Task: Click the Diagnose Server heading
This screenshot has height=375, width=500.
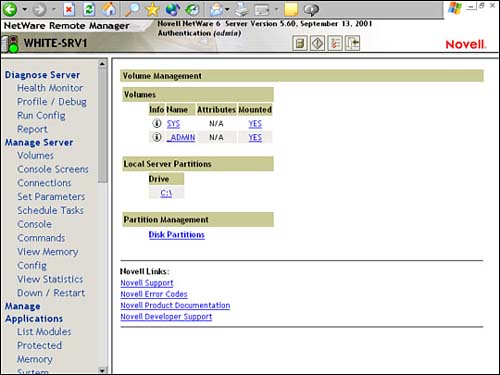Action: [x=42, y=75]
